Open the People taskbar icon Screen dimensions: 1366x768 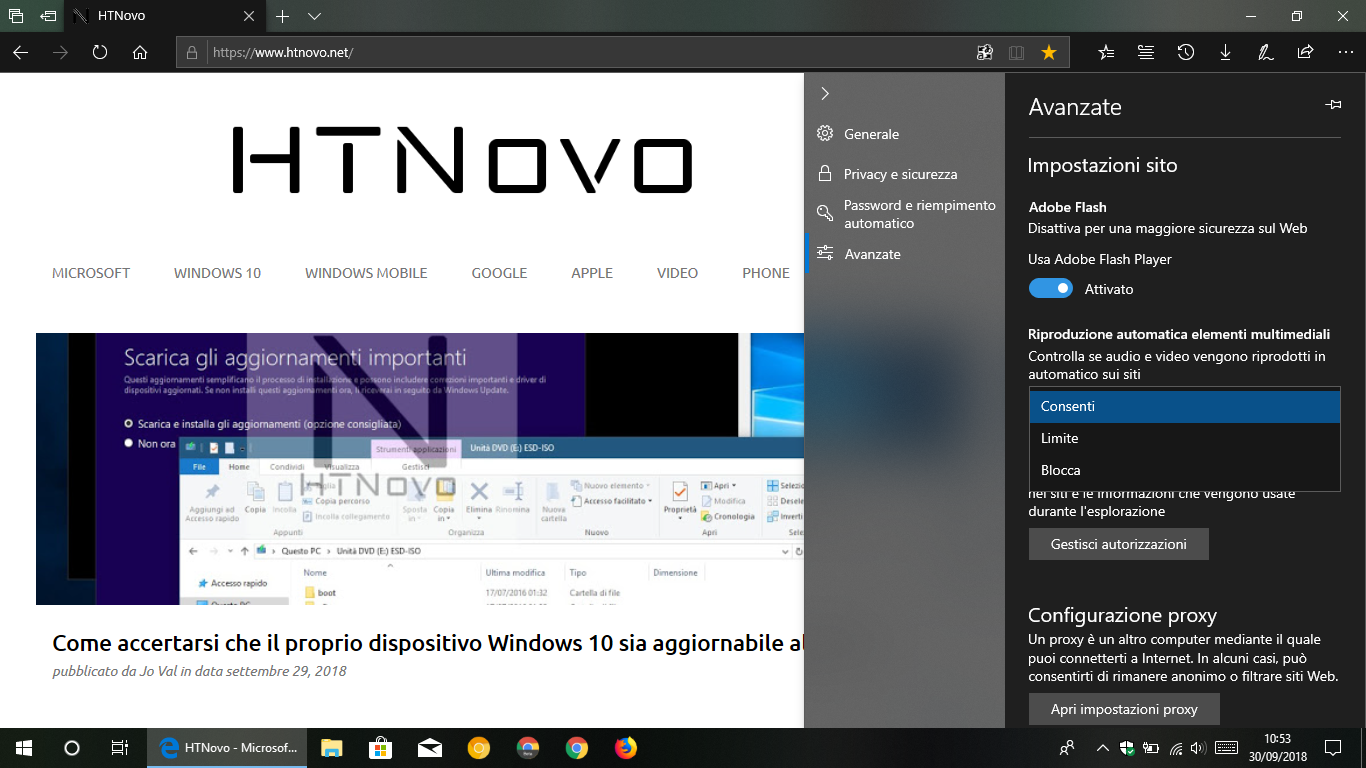[1067, 747]
